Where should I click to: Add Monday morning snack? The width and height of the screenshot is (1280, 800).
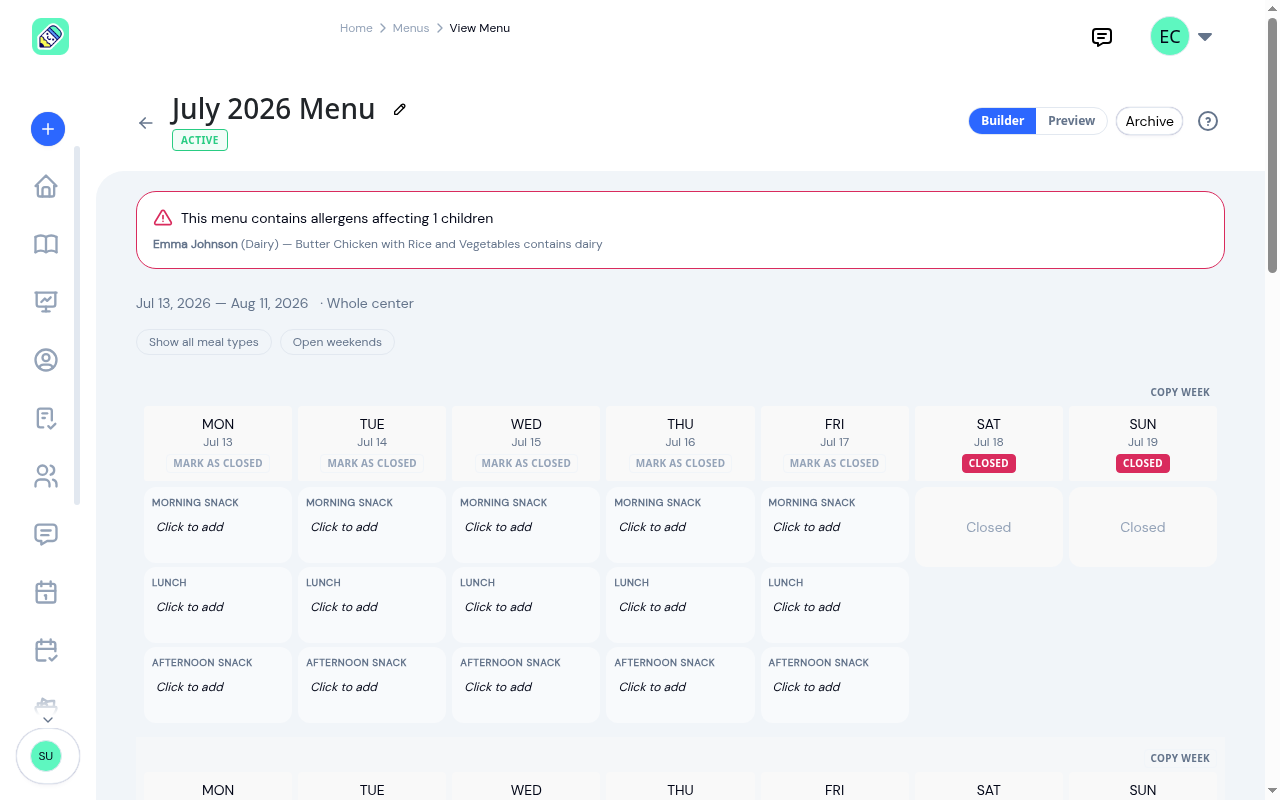(x=218, y=525)
